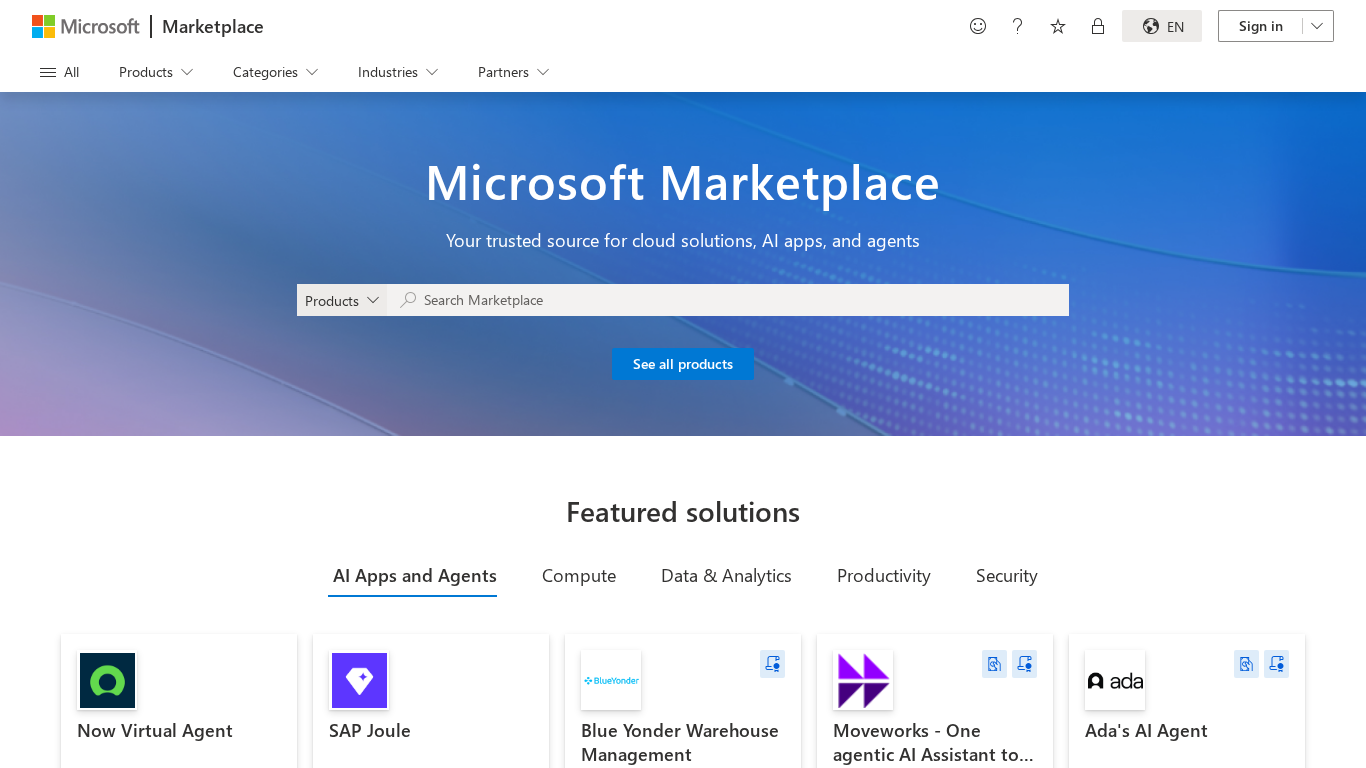Image resolution: width=1366 pixels, height=768 pixels.
Task: Switch to Data & Analytics tab
Action: click(x=726, y=576)
